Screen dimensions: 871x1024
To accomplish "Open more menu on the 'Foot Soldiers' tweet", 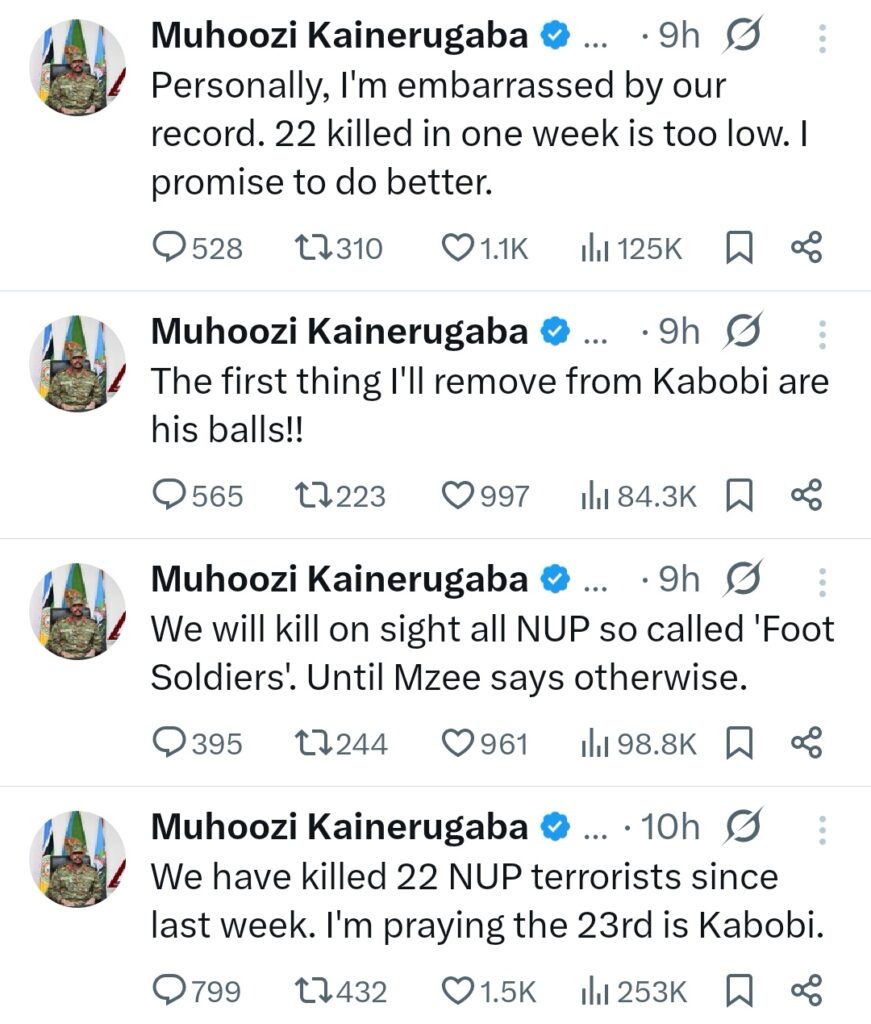I will tap(822, 581).
